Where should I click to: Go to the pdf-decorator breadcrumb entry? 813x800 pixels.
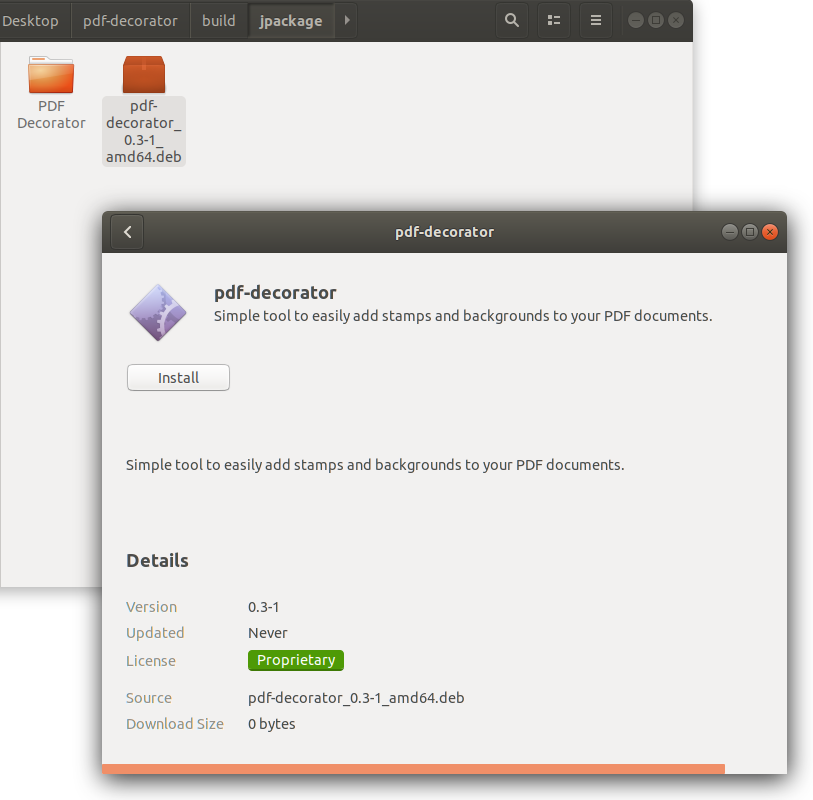[x=130, y=20]
